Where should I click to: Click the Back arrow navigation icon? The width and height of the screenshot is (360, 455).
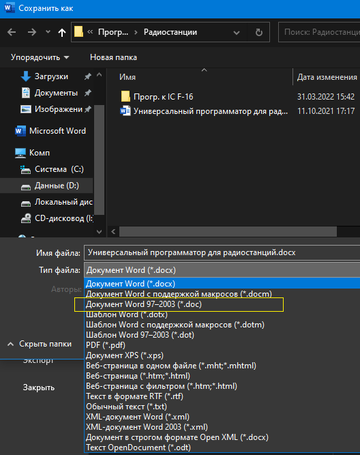[x=12, y=32]
